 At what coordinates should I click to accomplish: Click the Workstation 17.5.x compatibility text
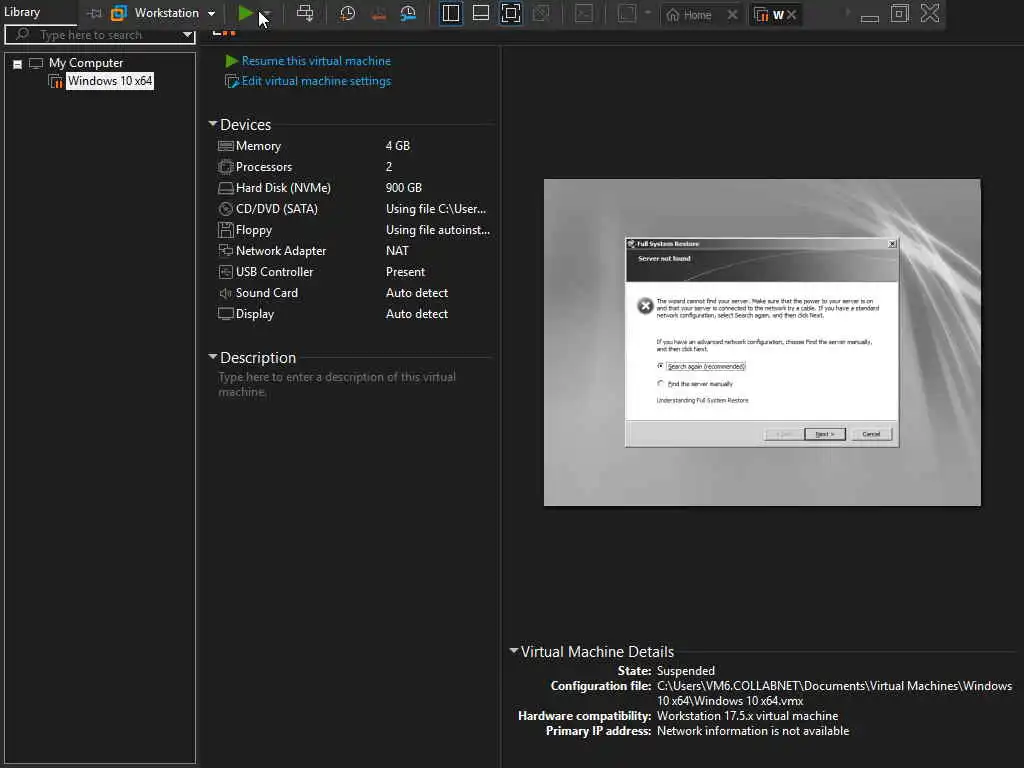pos(747,716)
